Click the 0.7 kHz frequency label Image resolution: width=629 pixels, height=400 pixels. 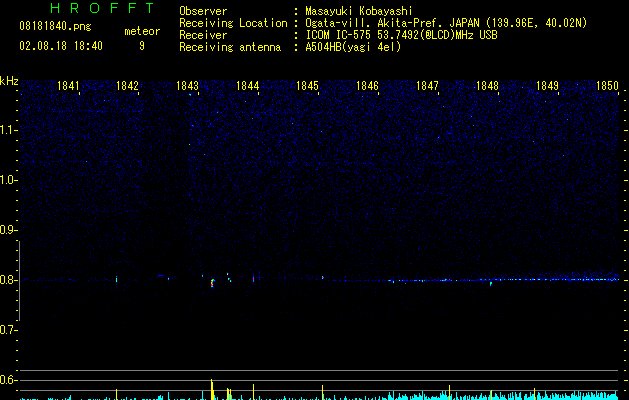tap(8, 330)
